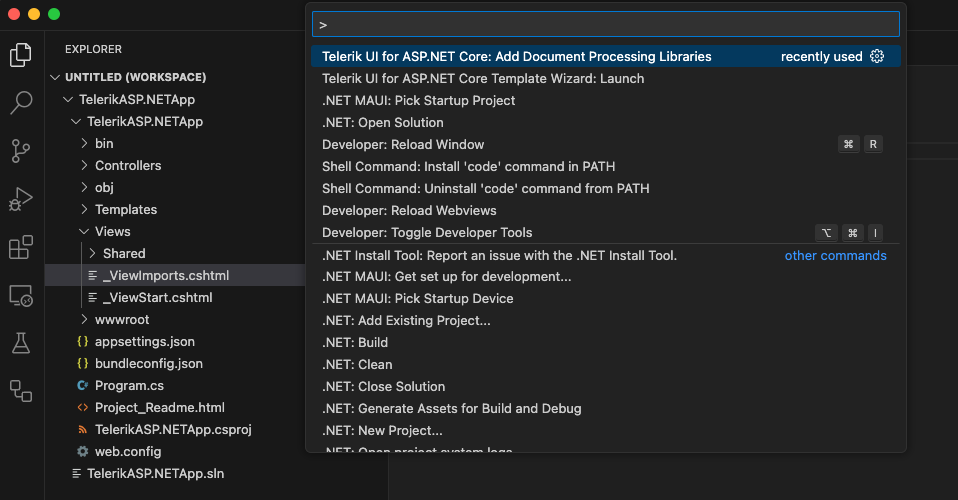Open the Explorer view in activity bar
This screenshot has height=500, width=958.
click(21, 55)
